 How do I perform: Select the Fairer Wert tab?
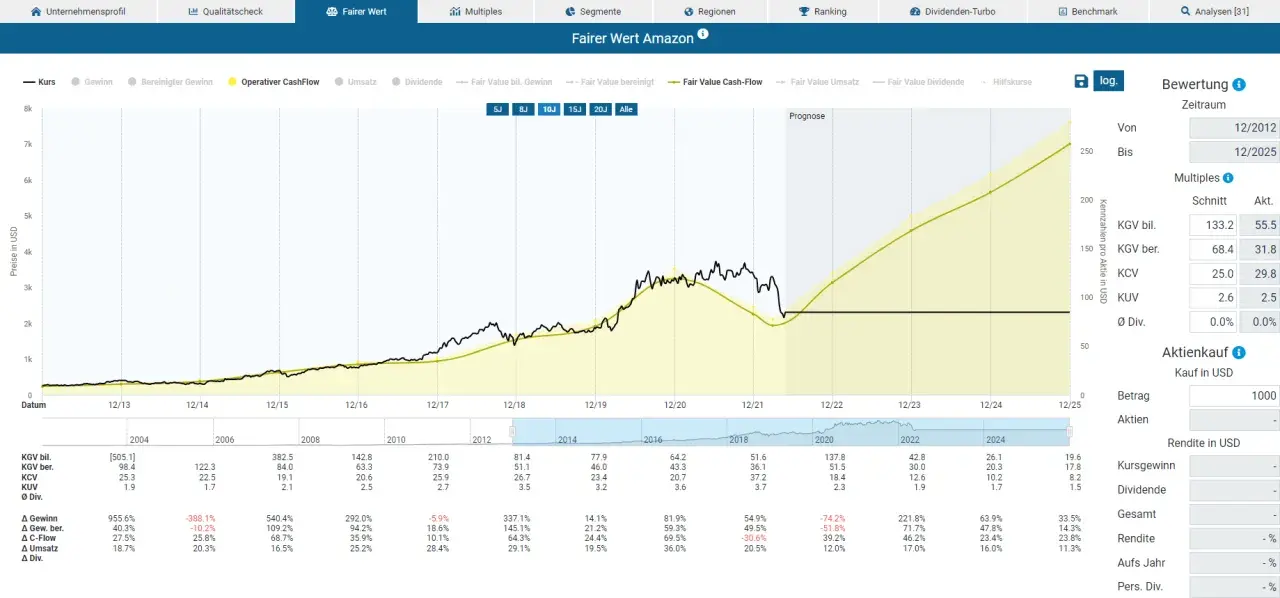point(356,12)
